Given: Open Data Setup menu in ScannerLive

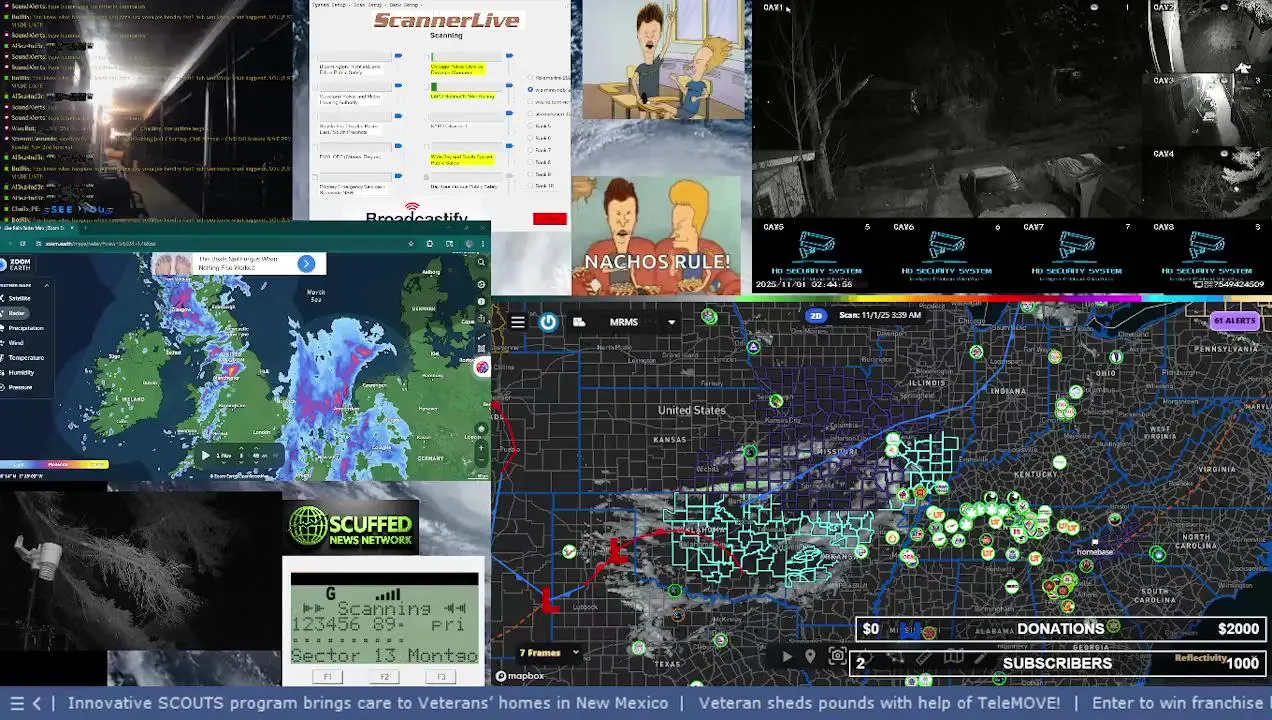Looking at the screenshot, I should coord(404,5).
